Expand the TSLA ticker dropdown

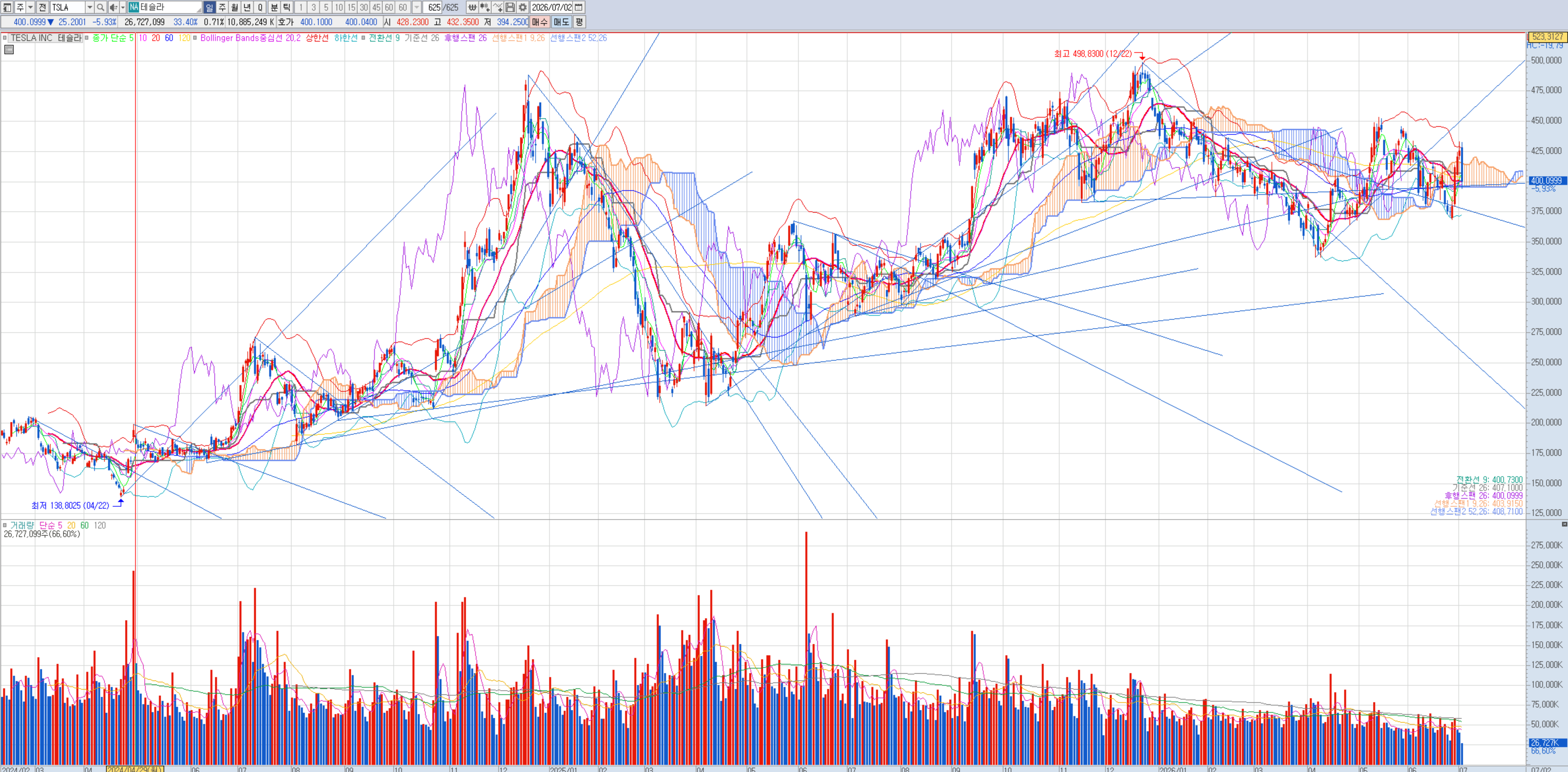point(89,7)
